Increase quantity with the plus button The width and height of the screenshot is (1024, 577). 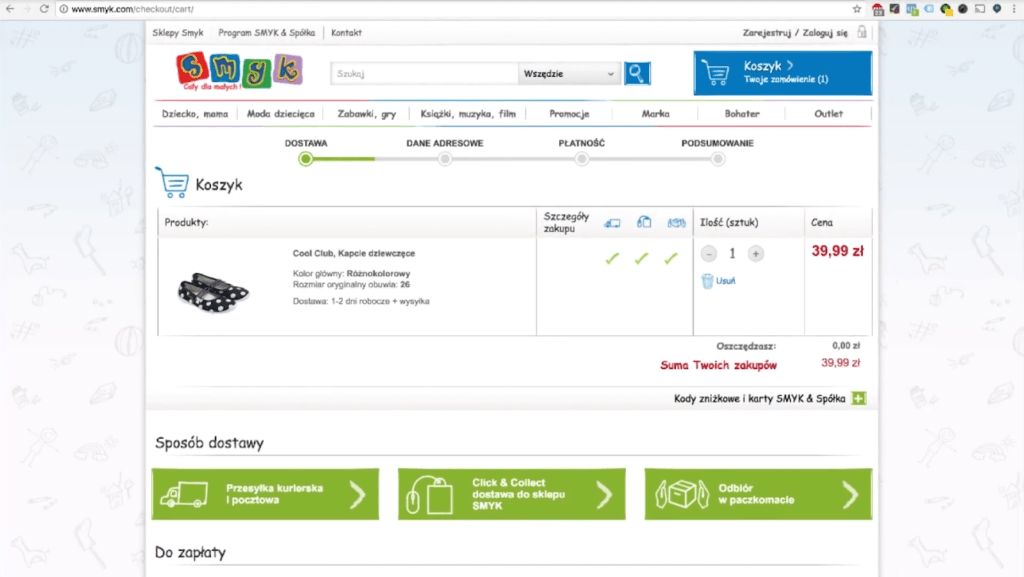pos(756,253)
